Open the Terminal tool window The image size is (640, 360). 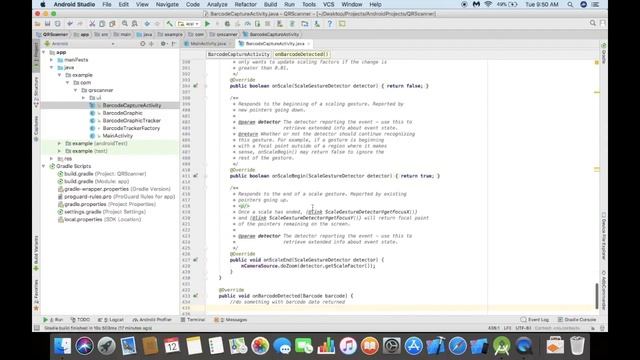point(193,320)
